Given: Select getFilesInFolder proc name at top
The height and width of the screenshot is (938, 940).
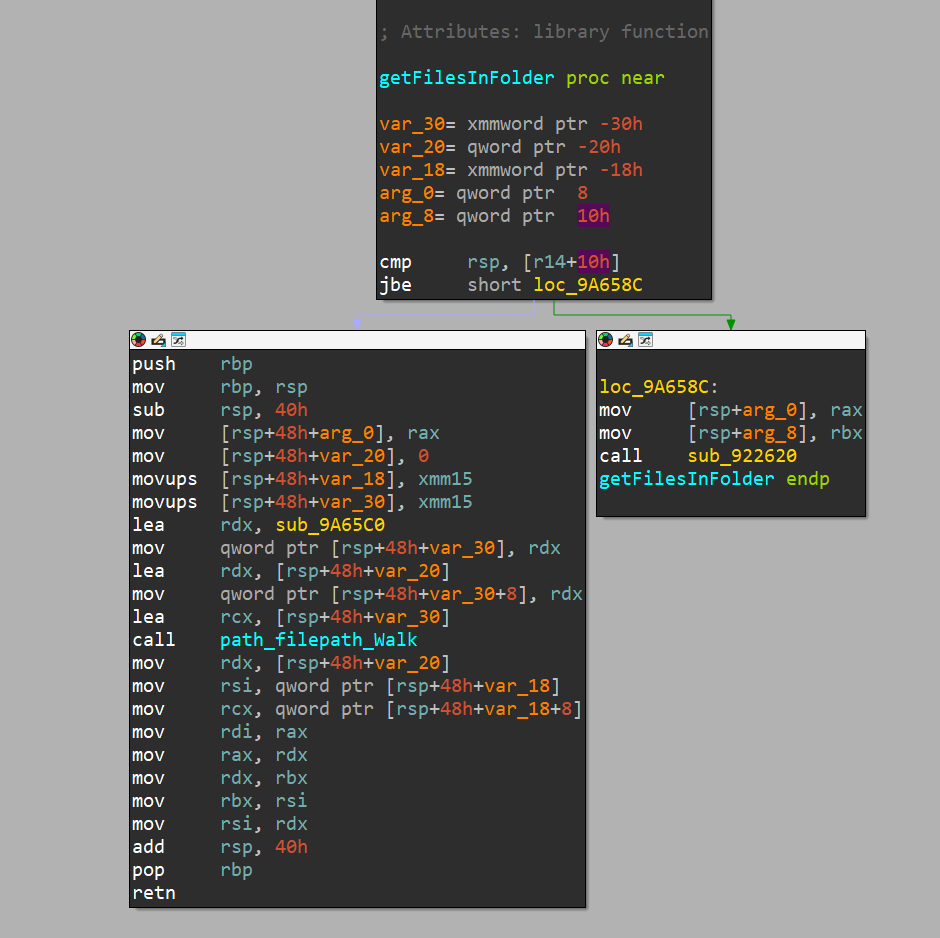Looking at the screenshot, I should [x=467, y=78].
